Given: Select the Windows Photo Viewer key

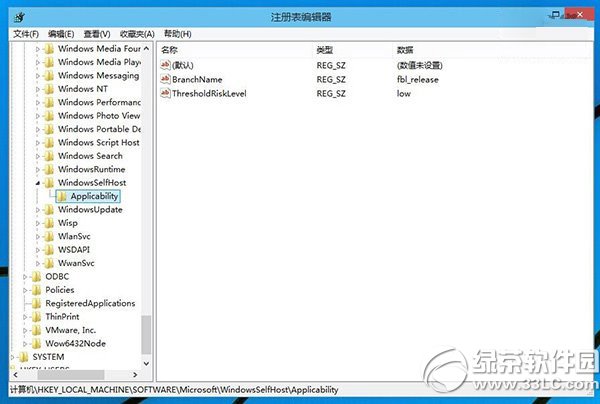Looking at the screenshot, I should (99, 116).
